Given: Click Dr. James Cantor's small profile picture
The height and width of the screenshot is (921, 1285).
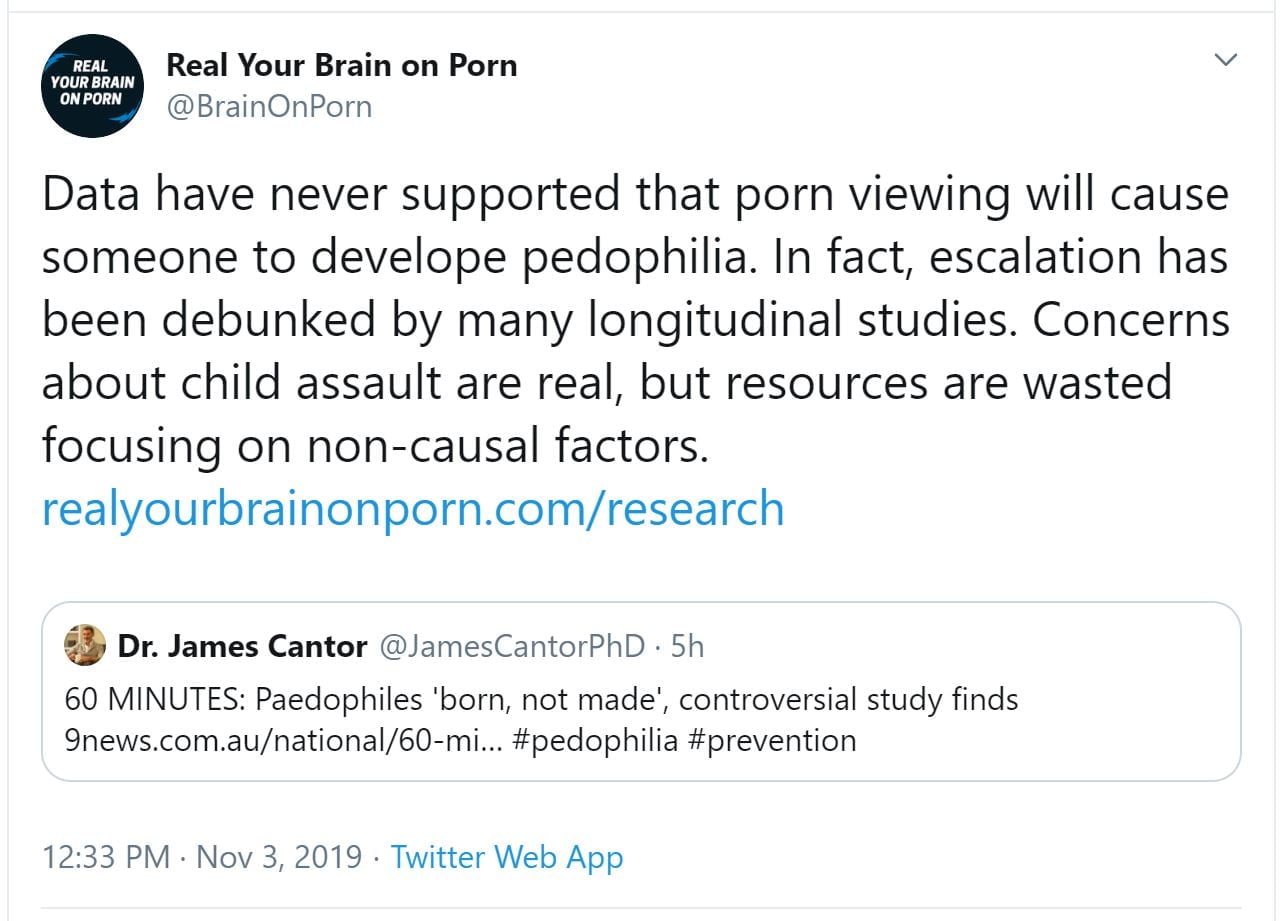Looking at the screenshot, I should pyautogui.click(x=85, y=646).
